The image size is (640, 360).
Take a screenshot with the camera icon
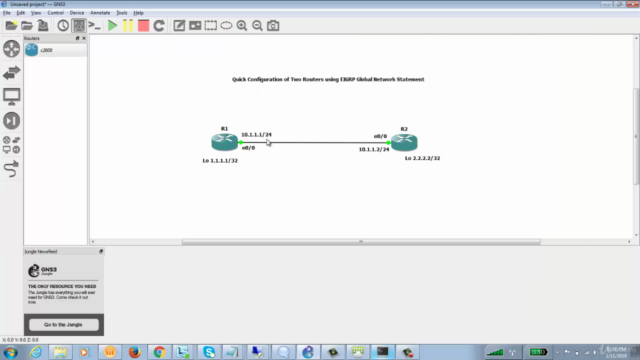point(273,26)
